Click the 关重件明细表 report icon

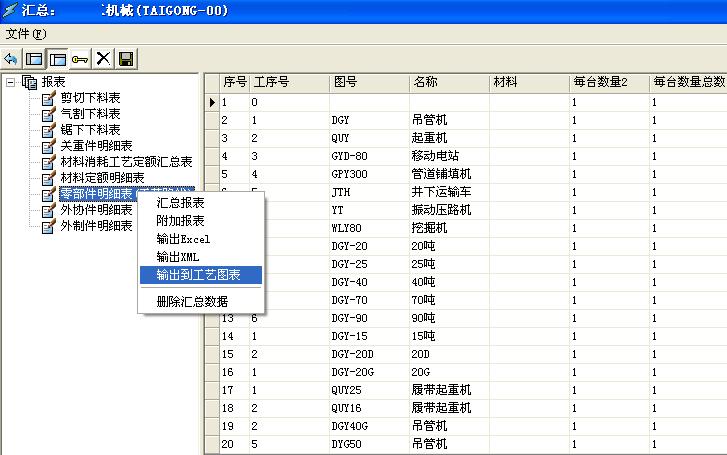48,146
